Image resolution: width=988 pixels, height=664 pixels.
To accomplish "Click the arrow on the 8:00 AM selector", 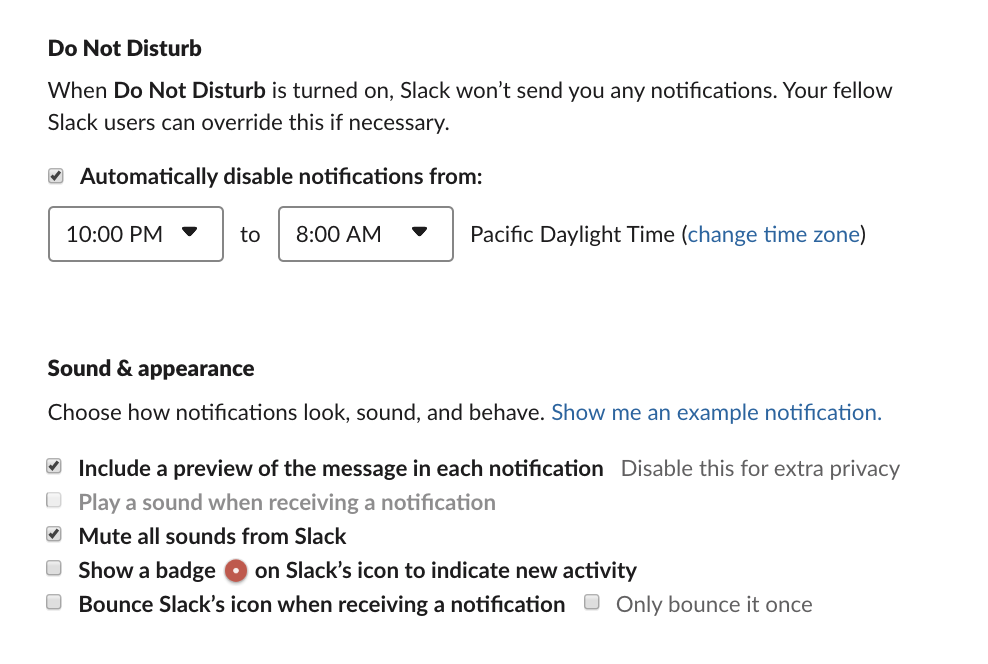I will pos(420,233).
